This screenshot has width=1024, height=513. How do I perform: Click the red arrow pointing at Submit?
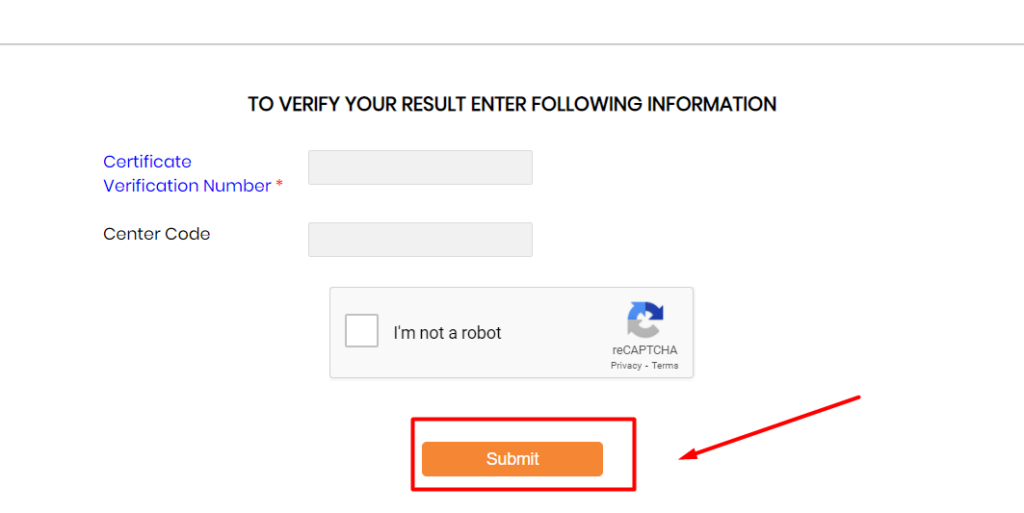(x=770, y=428)
